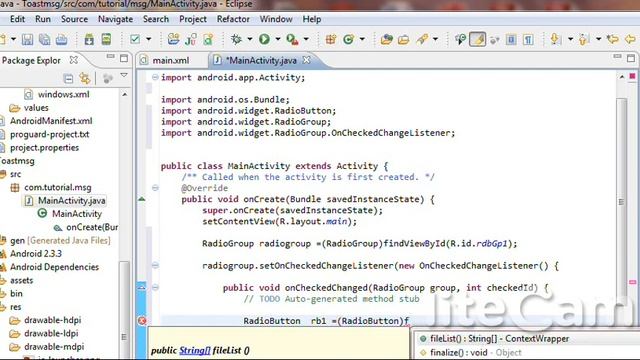Image resolution: width=640 pixels, height=360 pixels.
Task: Open the Android Virtual Device Manager icon
Action: 106,39
